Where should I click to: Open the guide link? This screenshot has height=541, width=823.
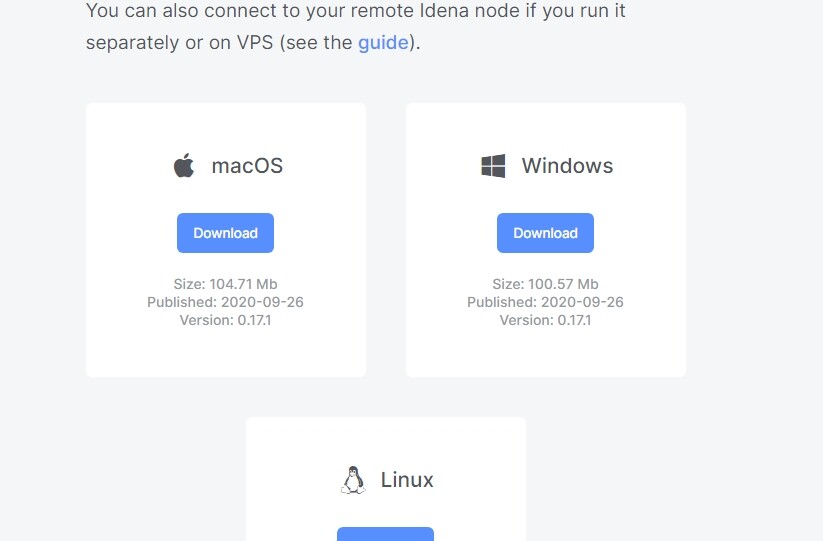pos(383,43)
